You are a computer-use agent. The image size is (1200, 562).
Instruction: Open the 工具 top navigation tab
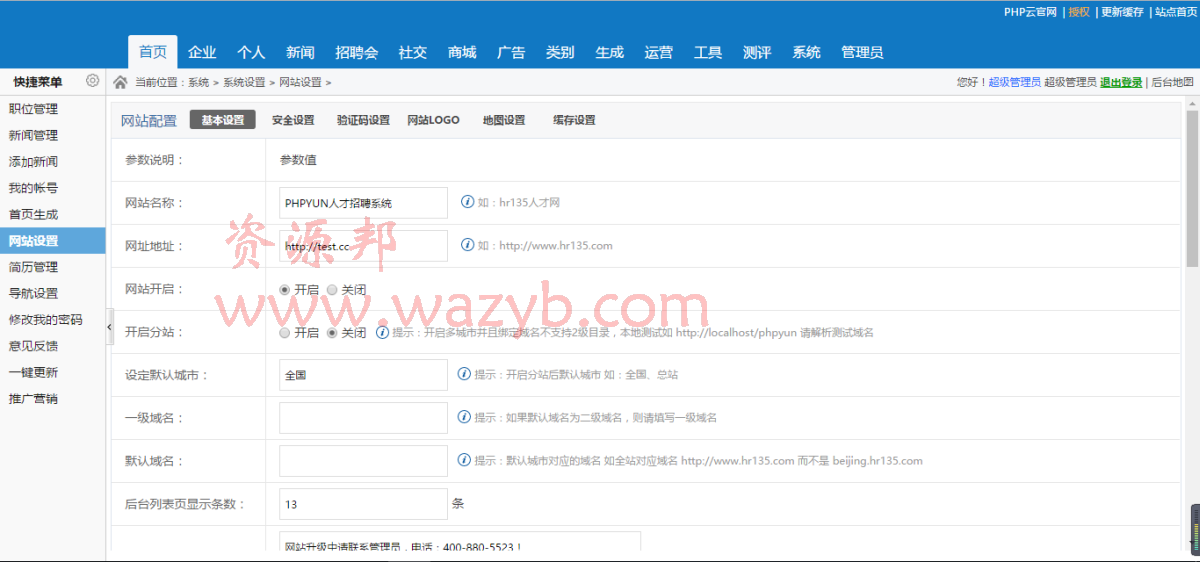708,52
